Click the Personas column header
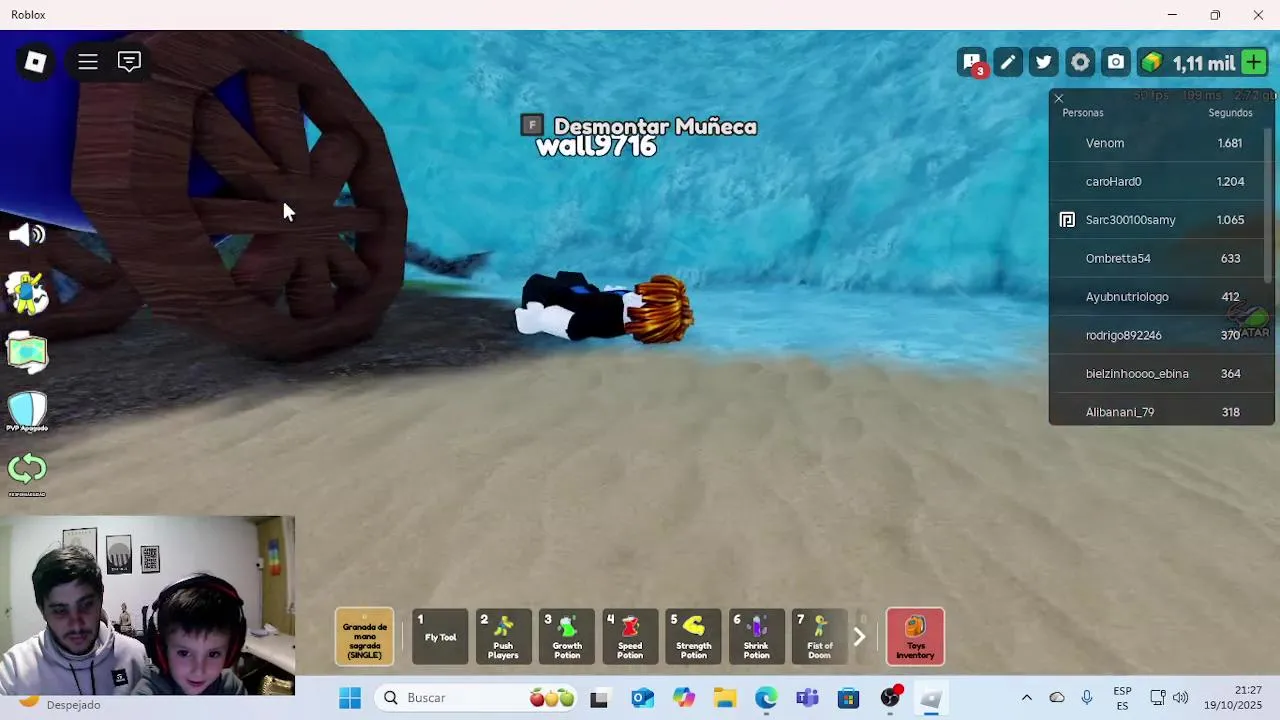The image size is (1280, 720). pyautogui.click(x=1083, y=113)
